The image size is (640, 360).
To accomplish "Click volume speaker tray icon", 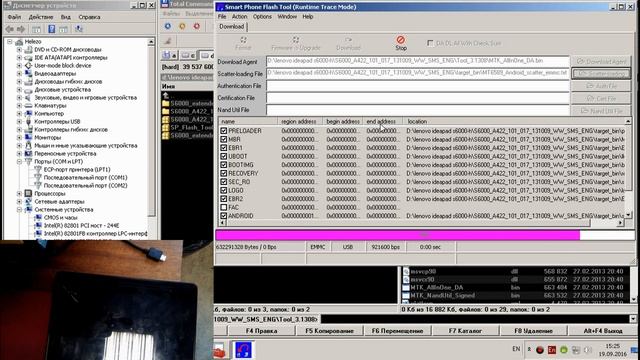I will coord(588,350).
